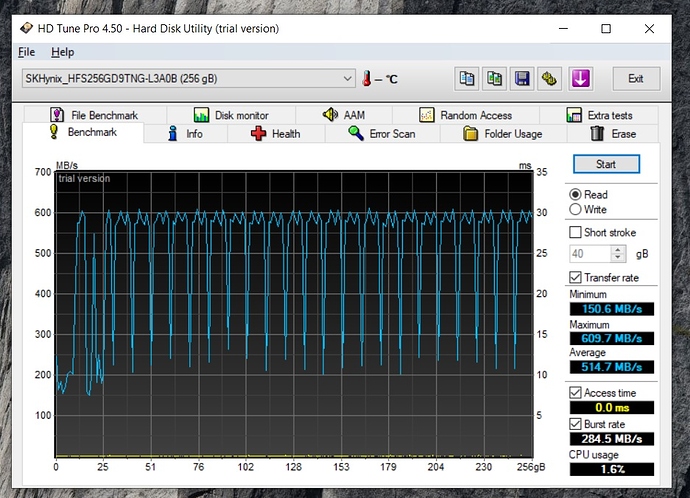The image size is (690, 498).
Task: Open the Error Scan tab
Action: tap(382, 134)
